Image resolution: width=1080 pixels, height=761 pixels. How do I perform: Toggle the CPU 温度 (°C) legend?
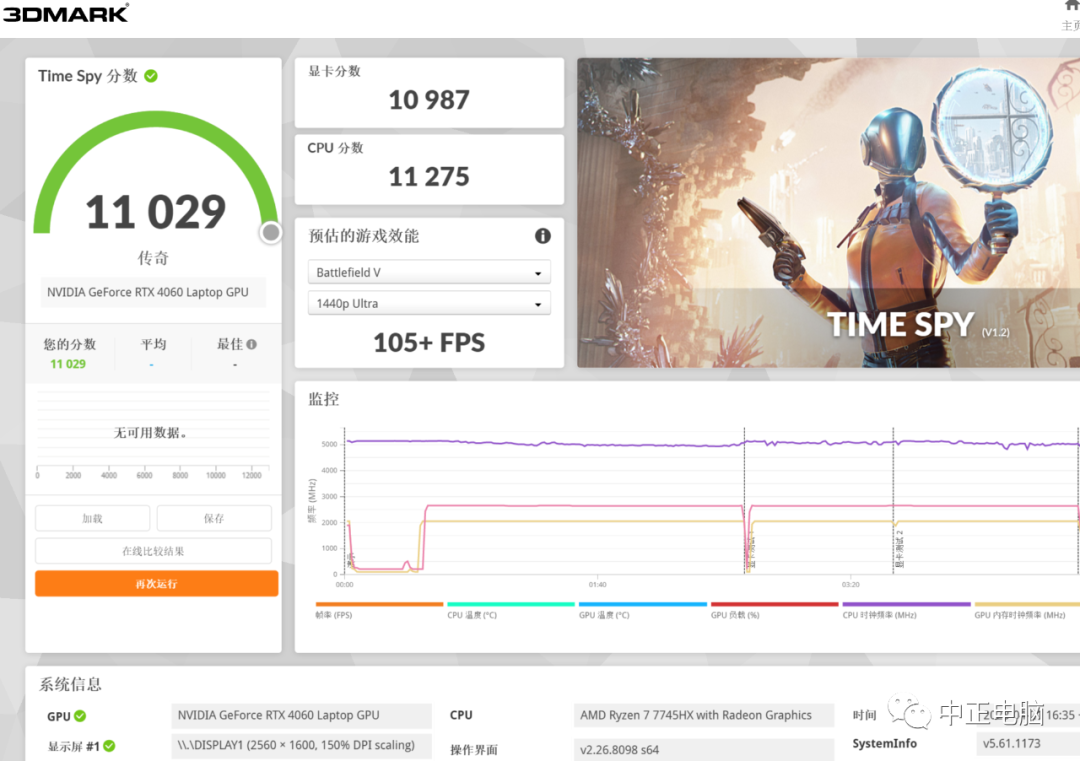click(510, 610)
